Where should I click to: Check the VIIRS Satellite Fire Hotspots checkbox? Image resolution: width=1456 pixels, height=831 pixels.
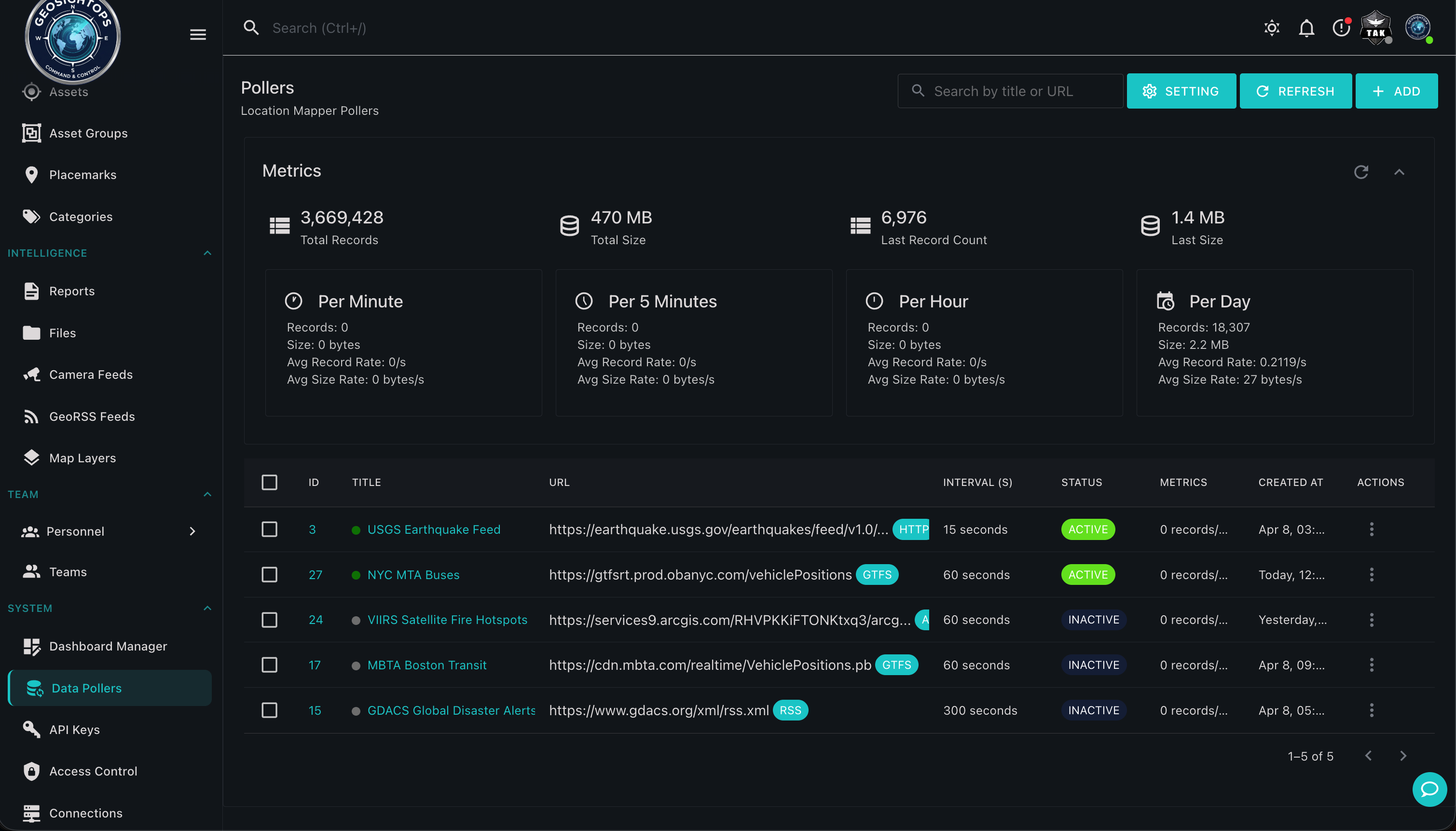pos(269,619)
